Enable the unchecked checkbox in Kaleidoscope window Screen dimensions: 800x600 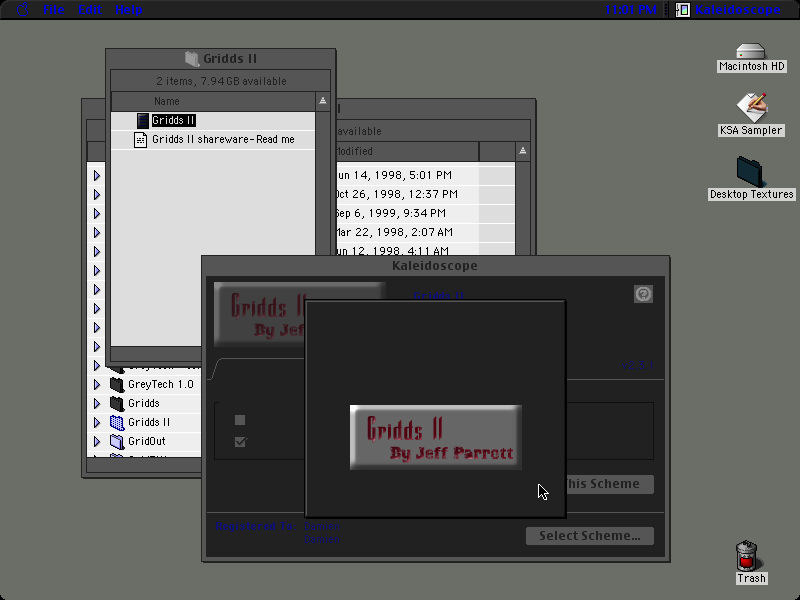pyautogui.click(x=240, y=420)
